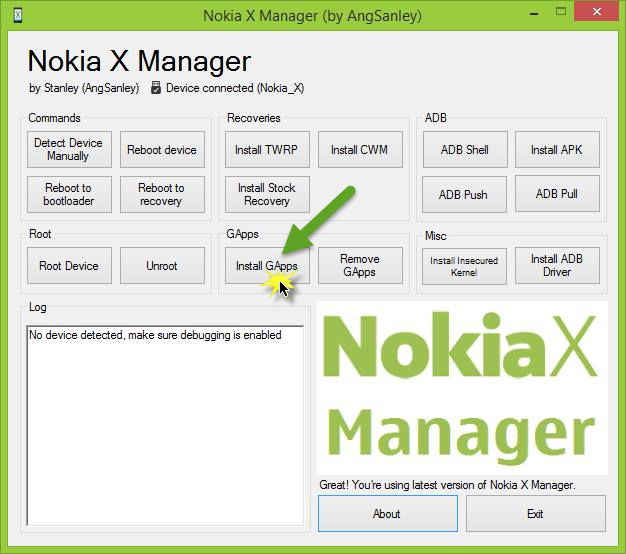Screen dimensions: 626x554
Task: Click ADB Push button
Action: [x=464, y=194]
